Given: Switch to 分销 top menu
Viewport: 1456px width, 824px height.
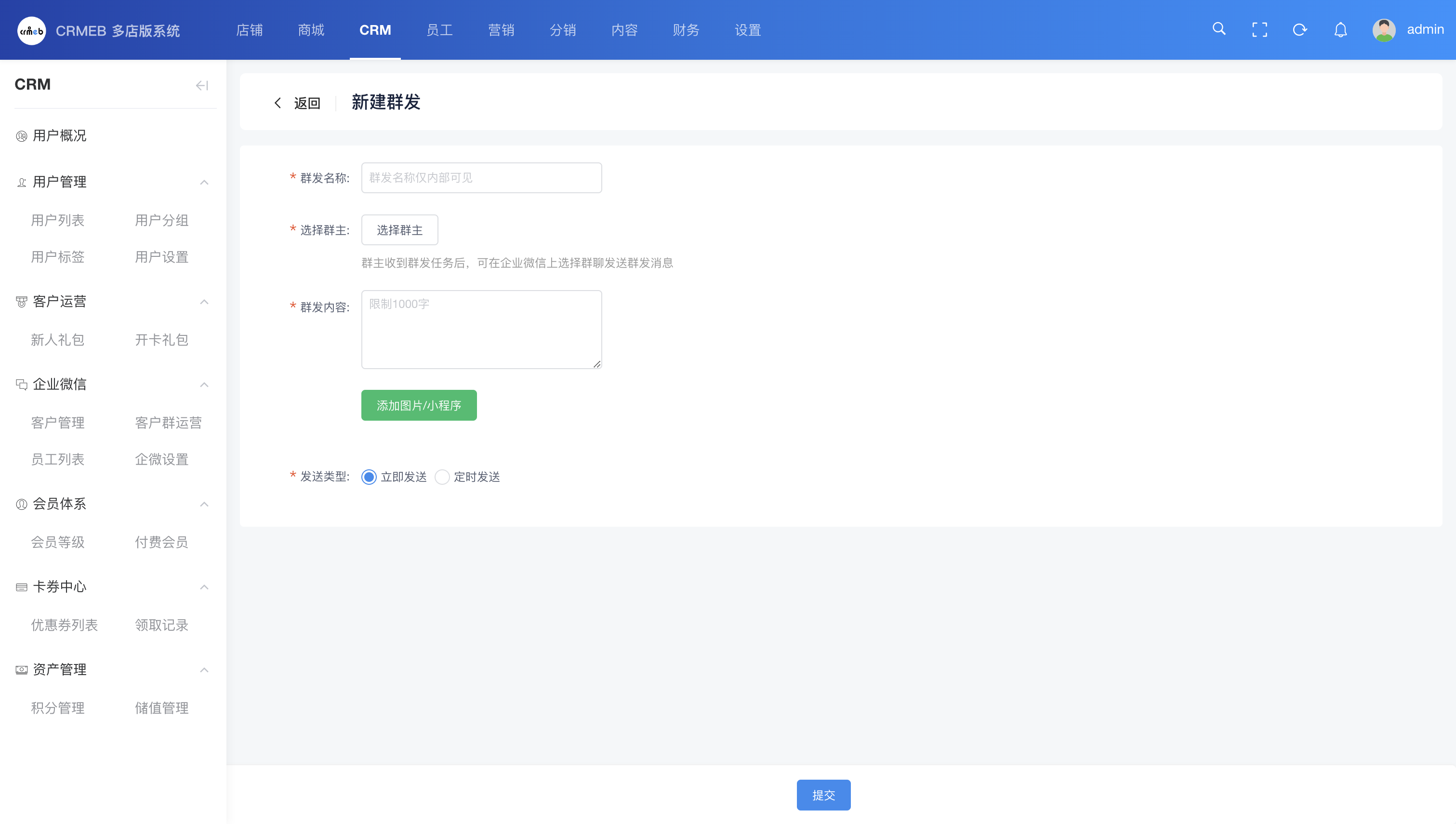Looking at the screenshot, I should click(563, 30).
